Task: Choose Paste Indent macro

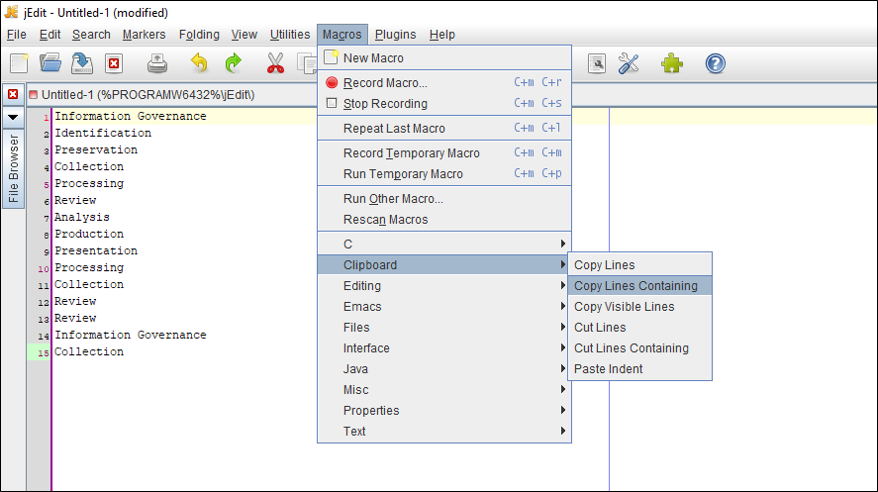Action: [639, 369]
